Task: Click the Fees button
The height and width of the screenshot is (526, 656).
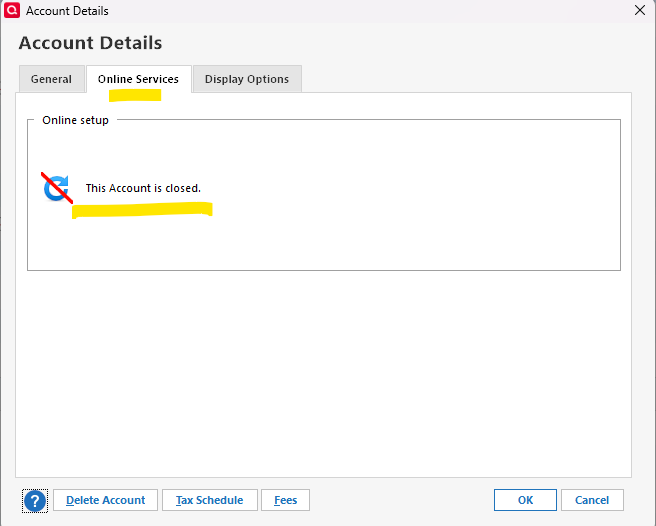Action: coord(285,500)
